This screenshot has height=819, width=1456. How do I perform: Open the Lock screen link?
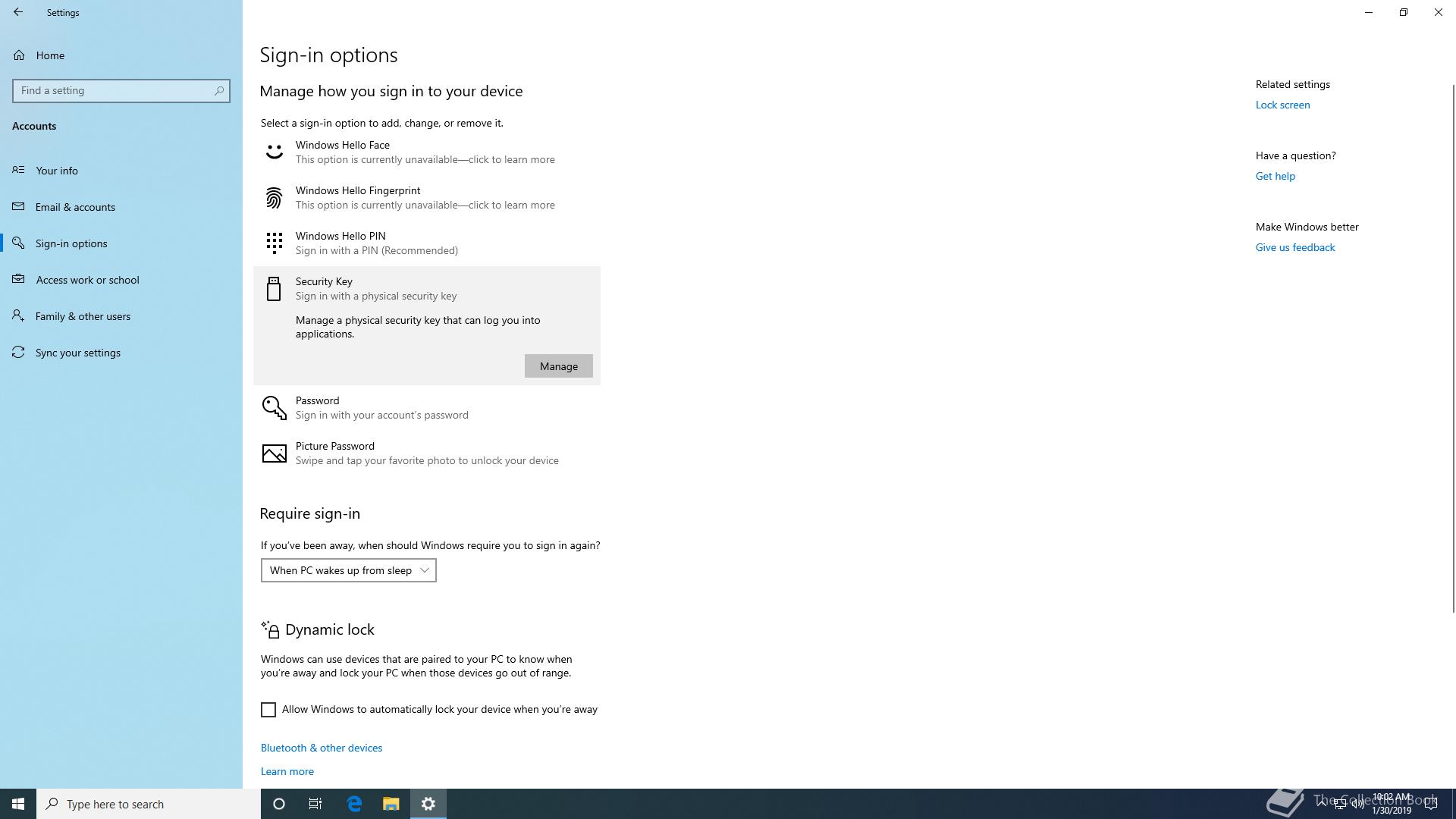point(1282,105)
